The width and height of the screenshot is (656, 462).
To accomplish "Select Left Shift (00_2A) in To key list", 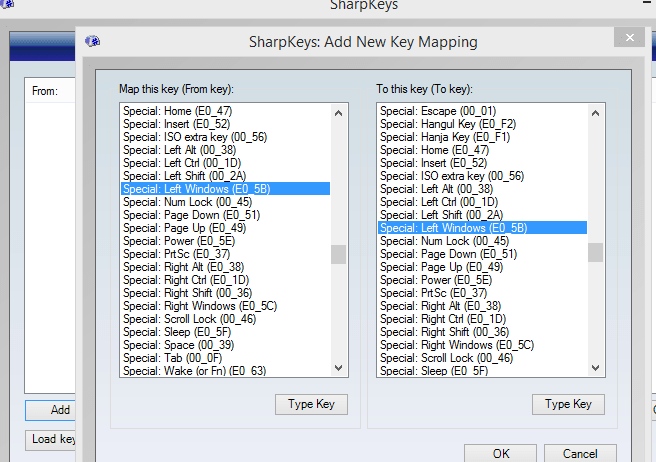I will 482,215.
